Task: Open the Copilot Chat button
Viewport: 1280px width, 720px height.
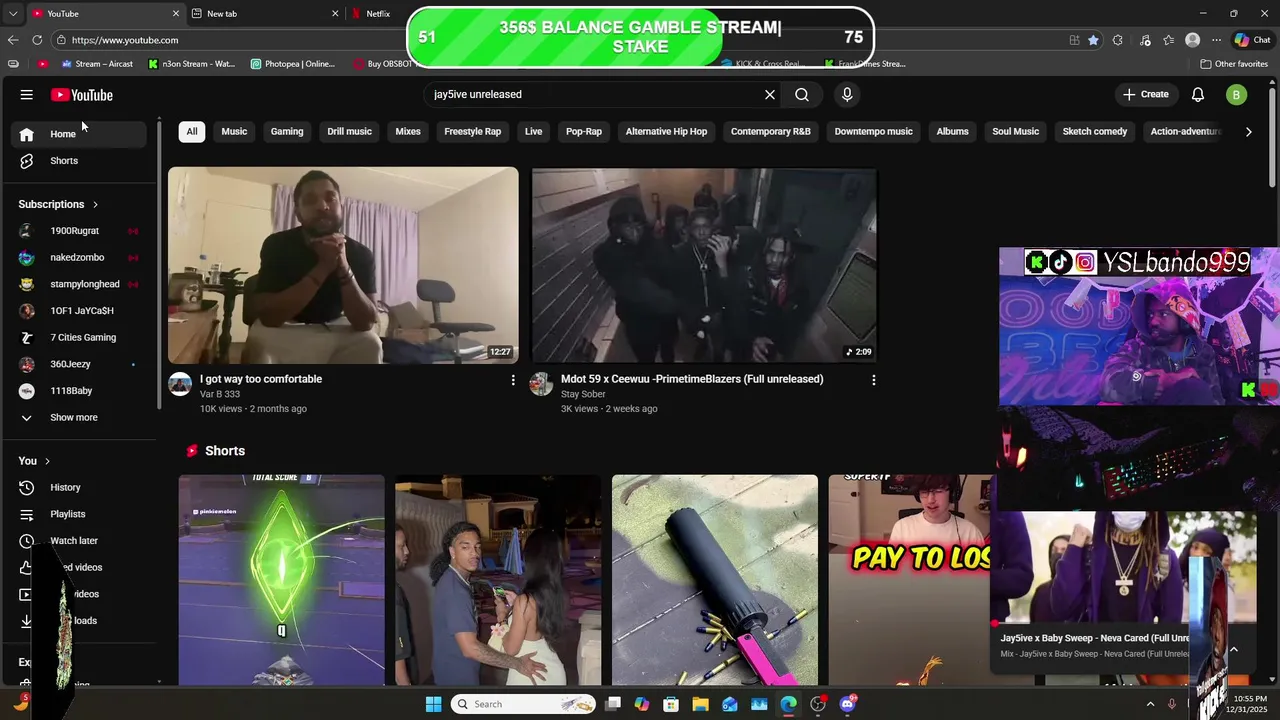Action: pos(1253,40)
